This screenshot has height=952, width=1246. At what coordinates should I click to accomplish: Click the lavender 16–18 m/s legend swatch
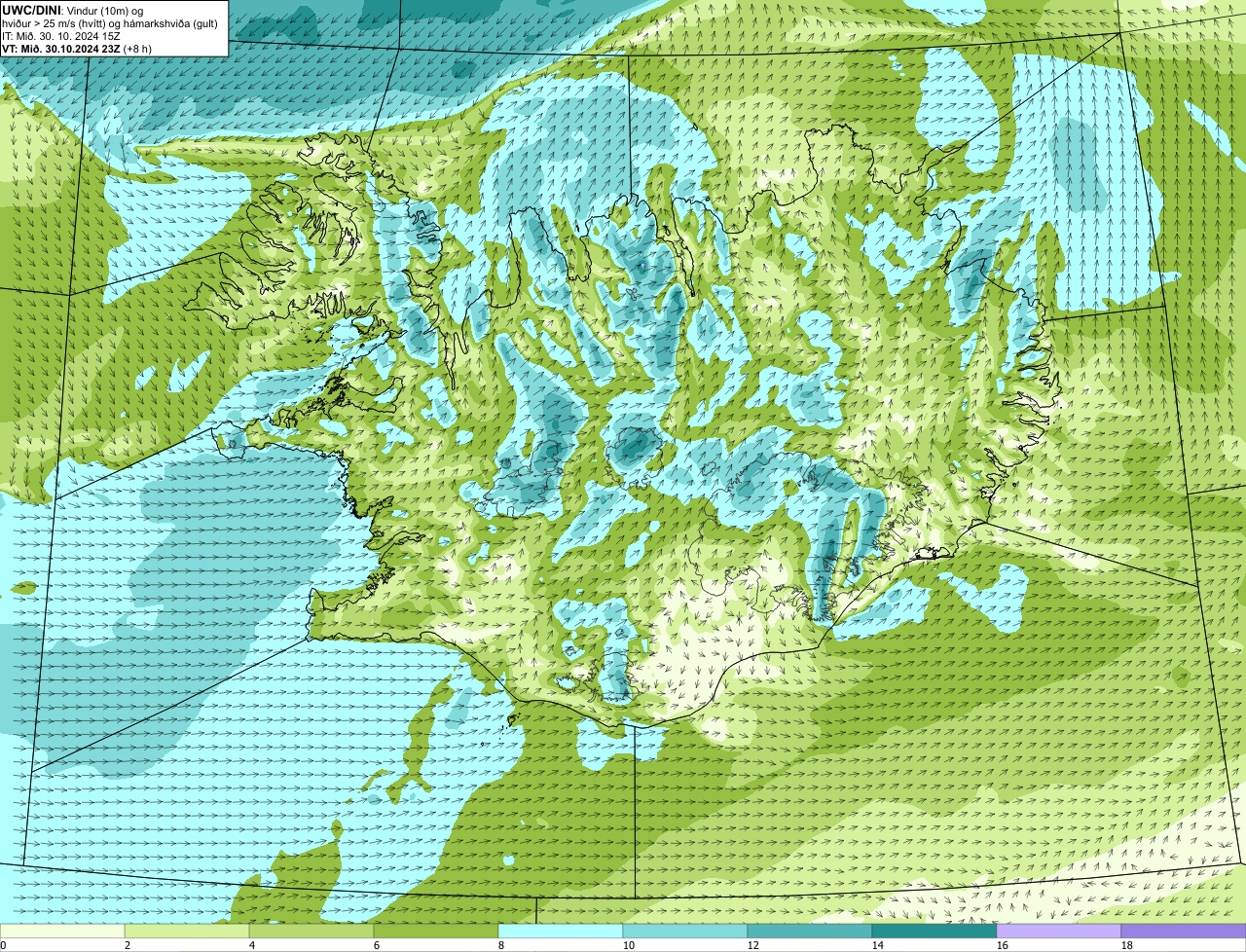[1059, 932]
